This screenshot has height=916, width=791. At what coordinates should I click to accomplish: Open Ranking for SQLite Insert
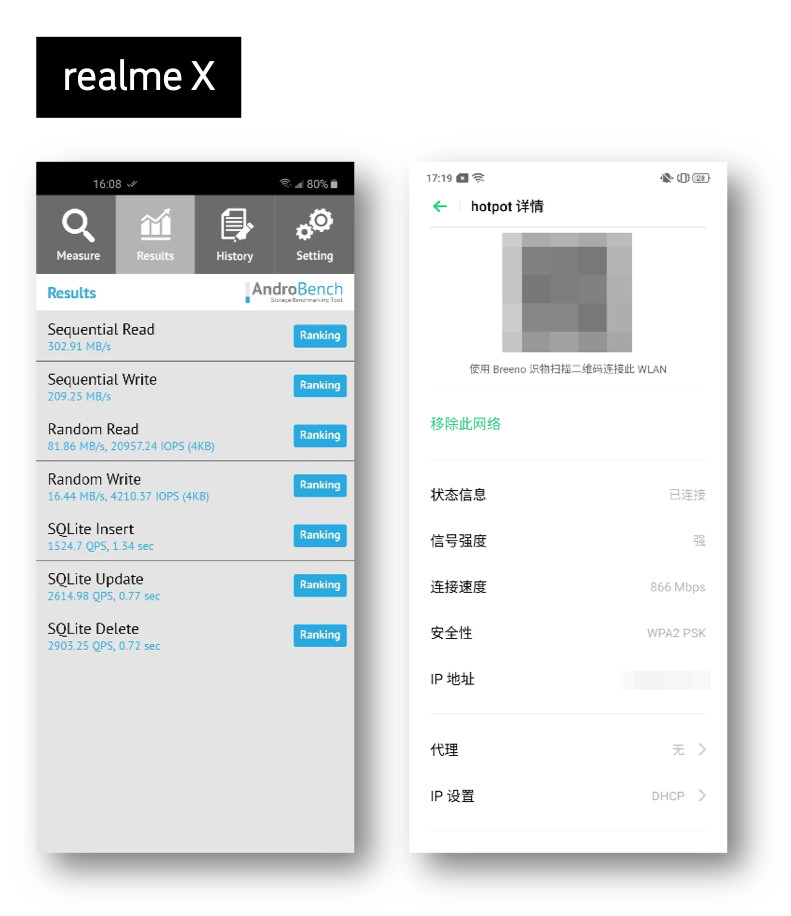pos(320,535)
